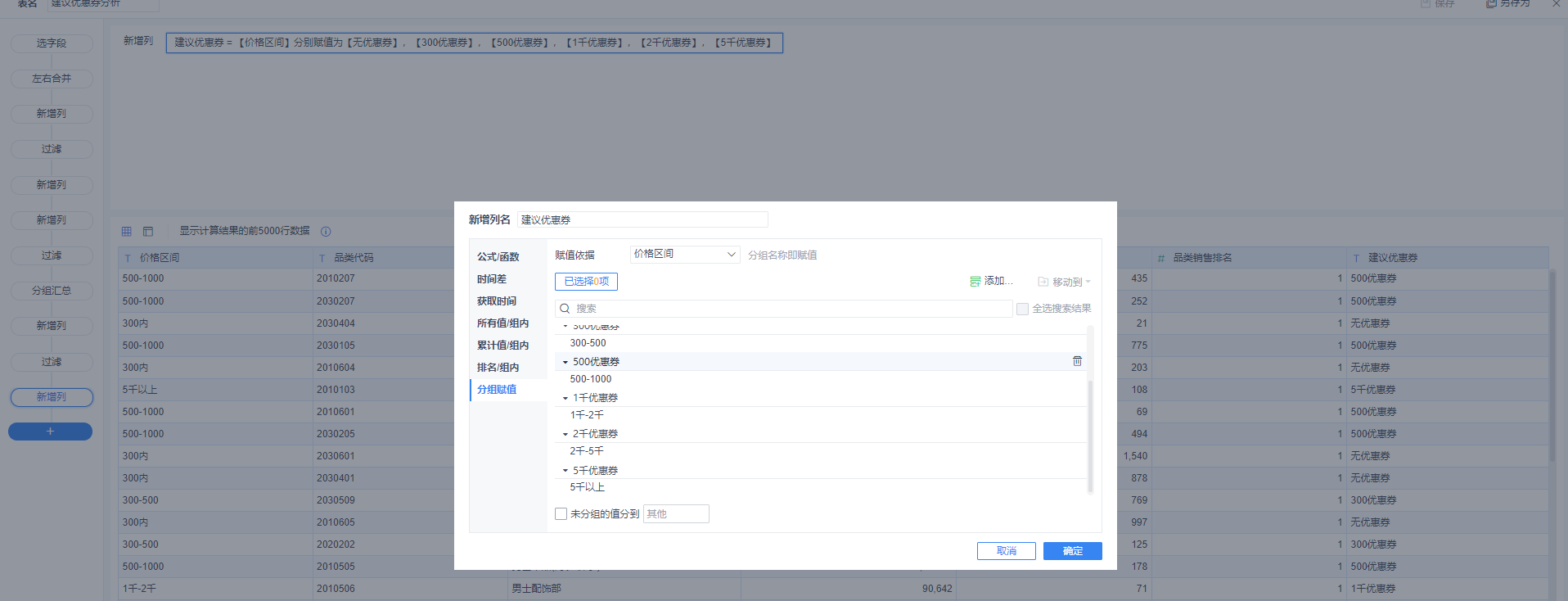Viewport: 1568px width, 601px height.
Task: Click the 男士配饰部 cell
Action: click(624, 589)
